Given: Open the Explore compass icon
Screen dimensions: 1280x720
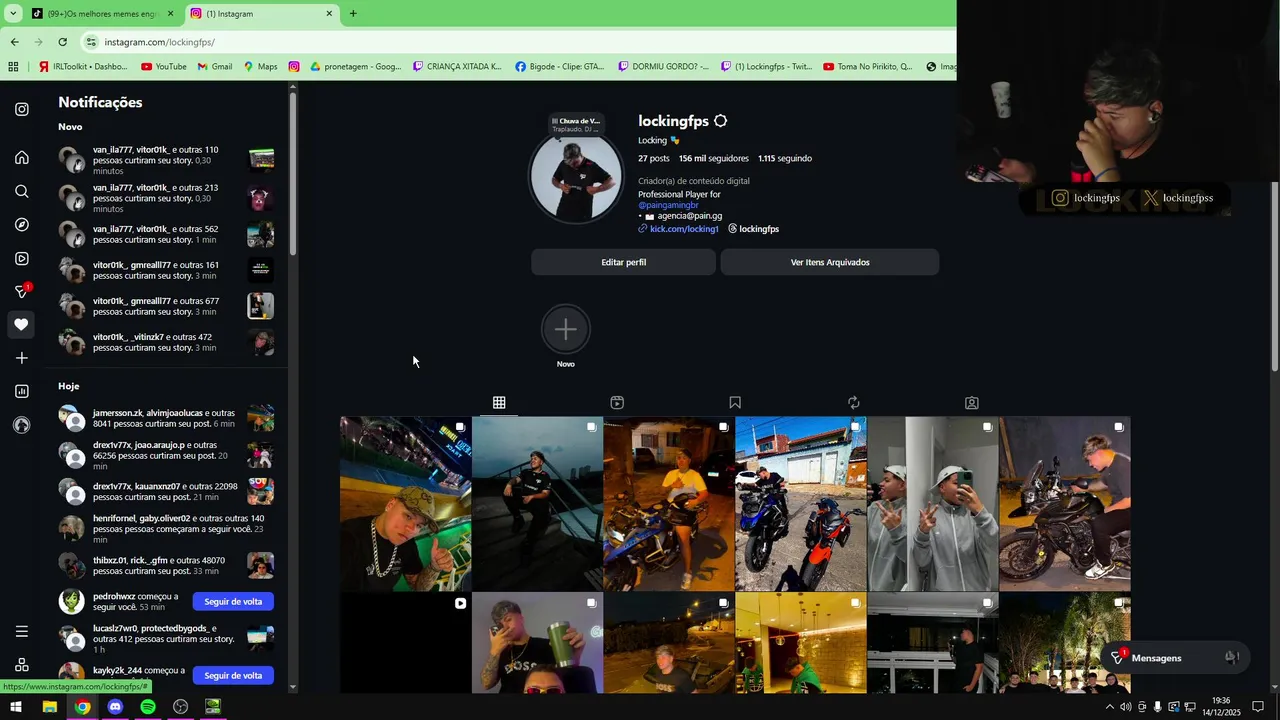Looking at the screenshot, I should [21, 225].
